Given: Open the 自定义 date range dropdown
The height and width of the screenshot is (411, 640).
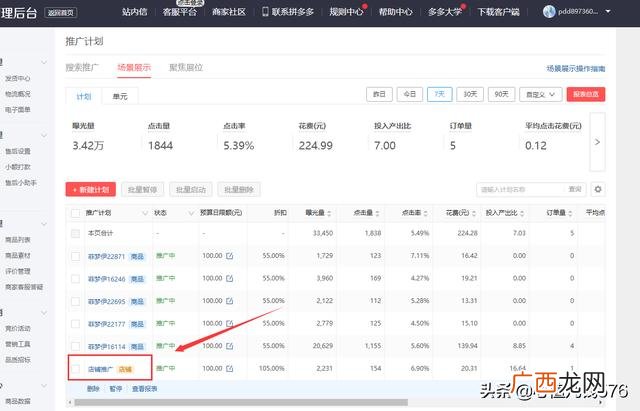Looking at the screenshot, I should (540, 94).
